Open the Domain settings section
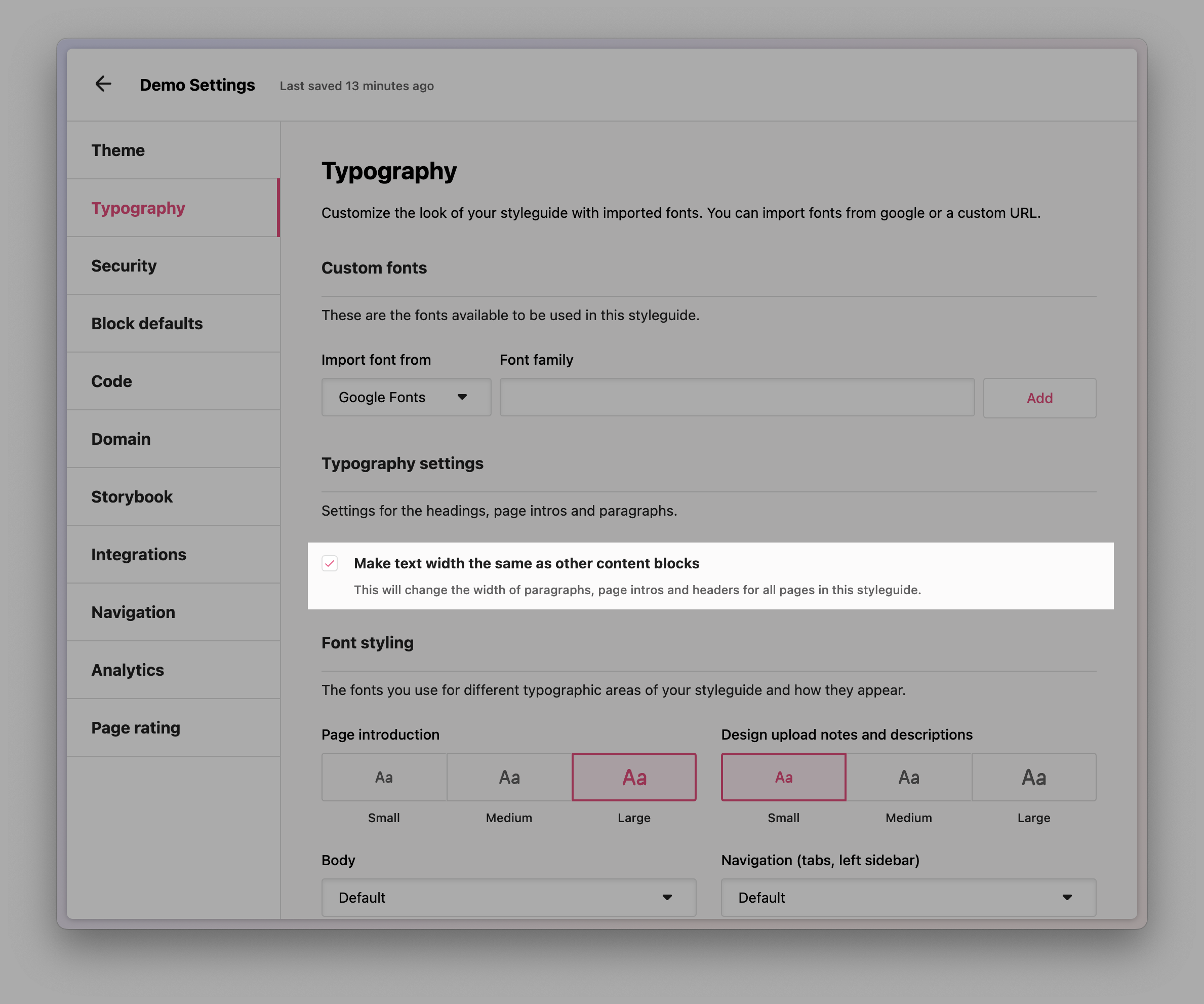The image size is (1204, 1004). [x=173, y=440]
